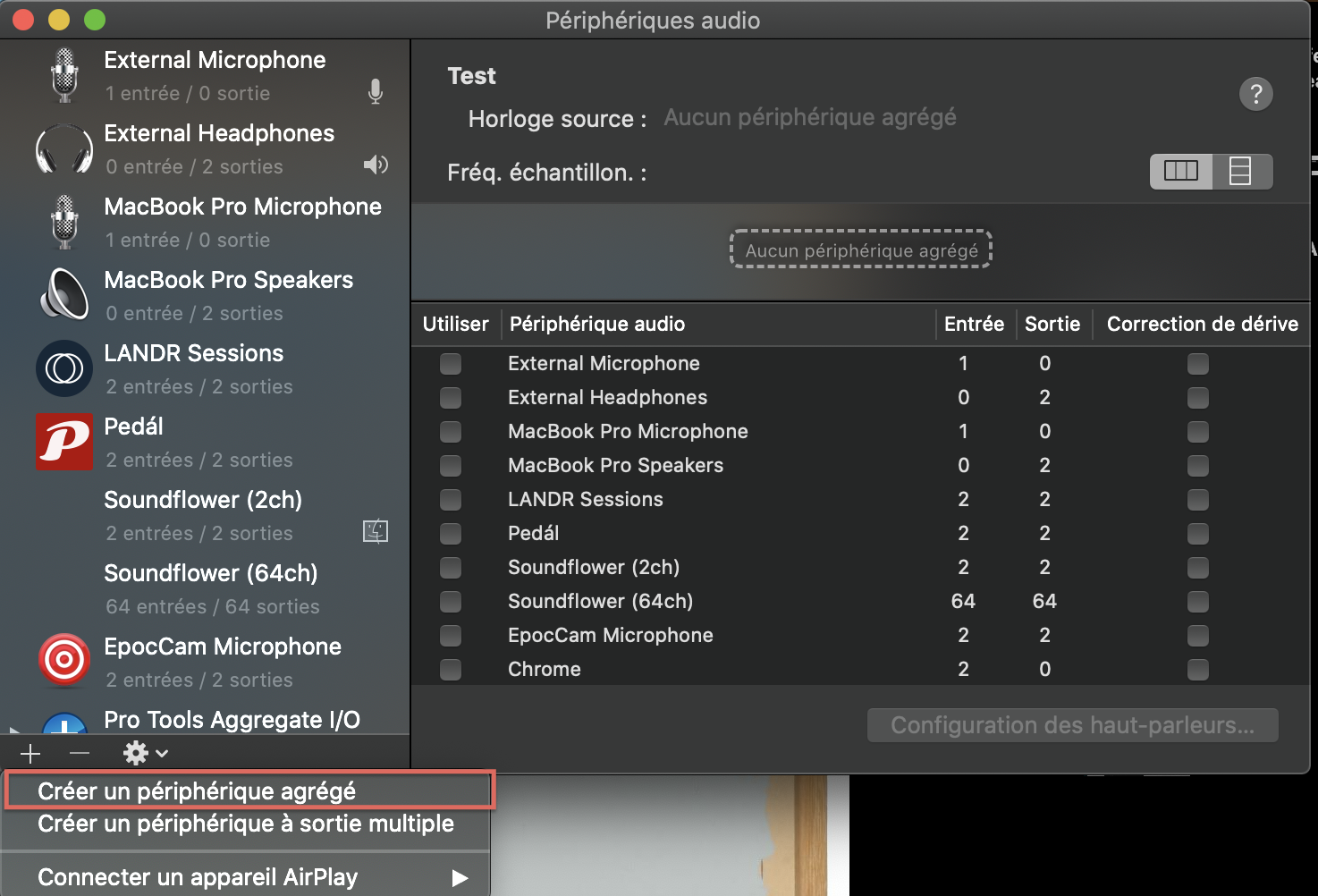1318x896 pixels.
Task: Sort by Utiliser column header
Action: (x=456, y=324)
